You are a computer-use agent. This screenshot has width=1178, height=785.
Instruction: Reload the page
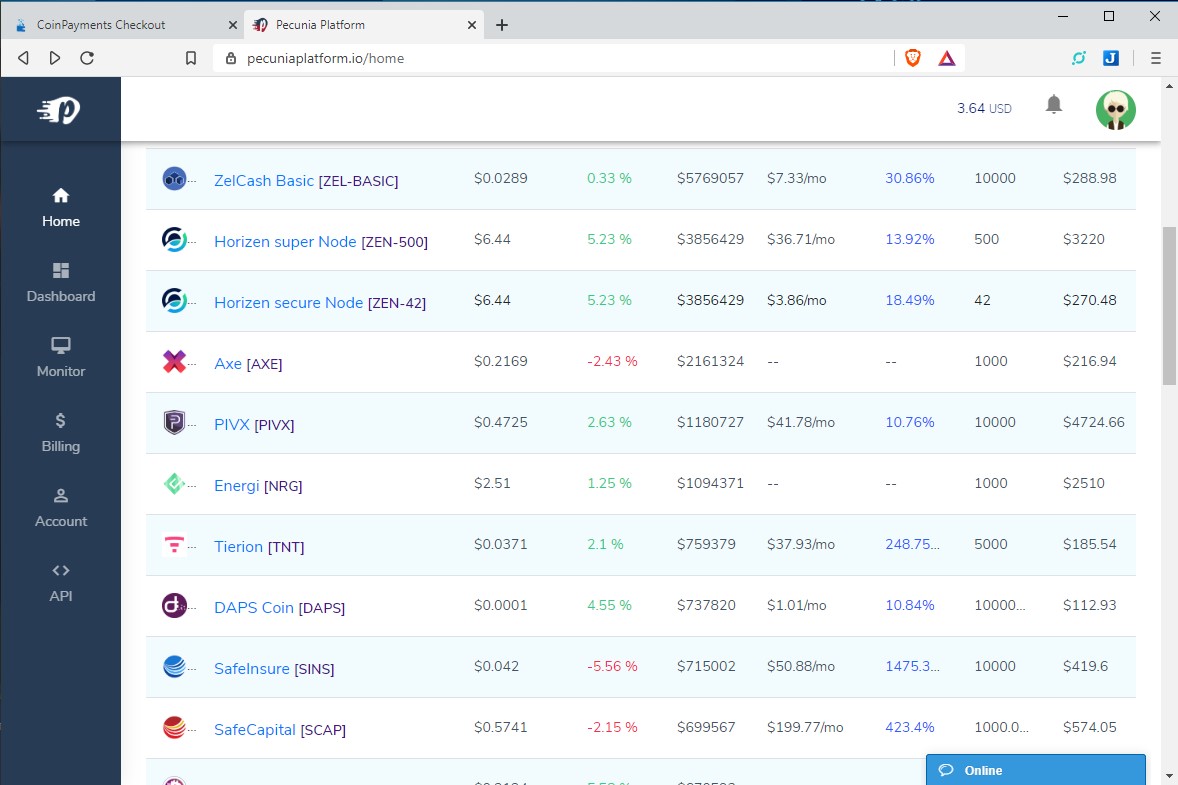click(x=87, y=58)
